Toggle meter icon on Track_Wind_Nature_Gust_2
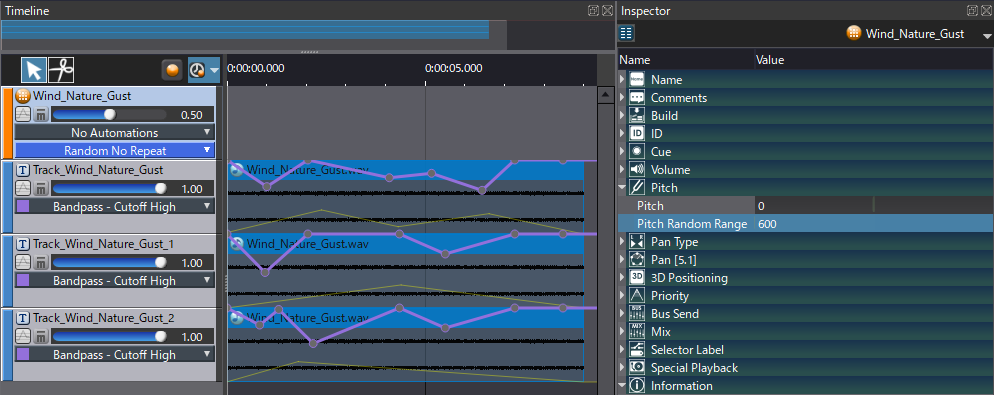 pyautogui.click(x=41, y=336)
